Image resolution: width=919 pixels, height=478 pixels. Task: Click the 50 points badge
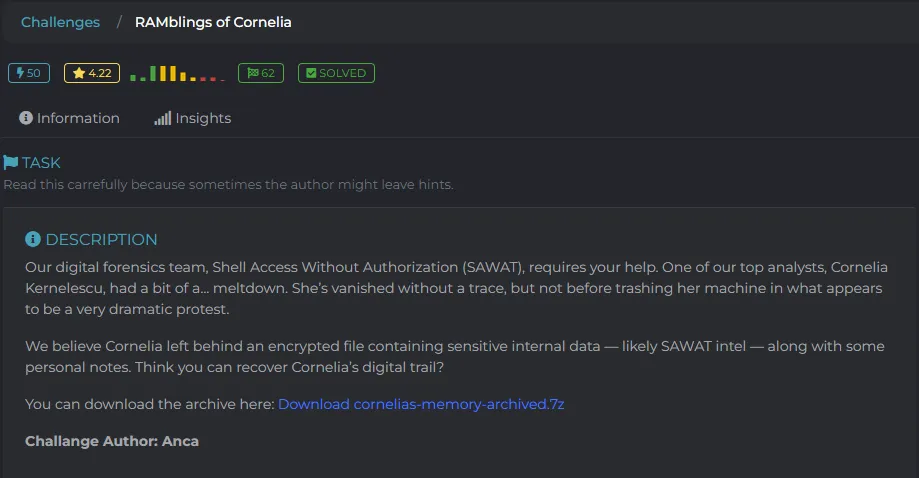pyautogui.click(x=29, y=73)
